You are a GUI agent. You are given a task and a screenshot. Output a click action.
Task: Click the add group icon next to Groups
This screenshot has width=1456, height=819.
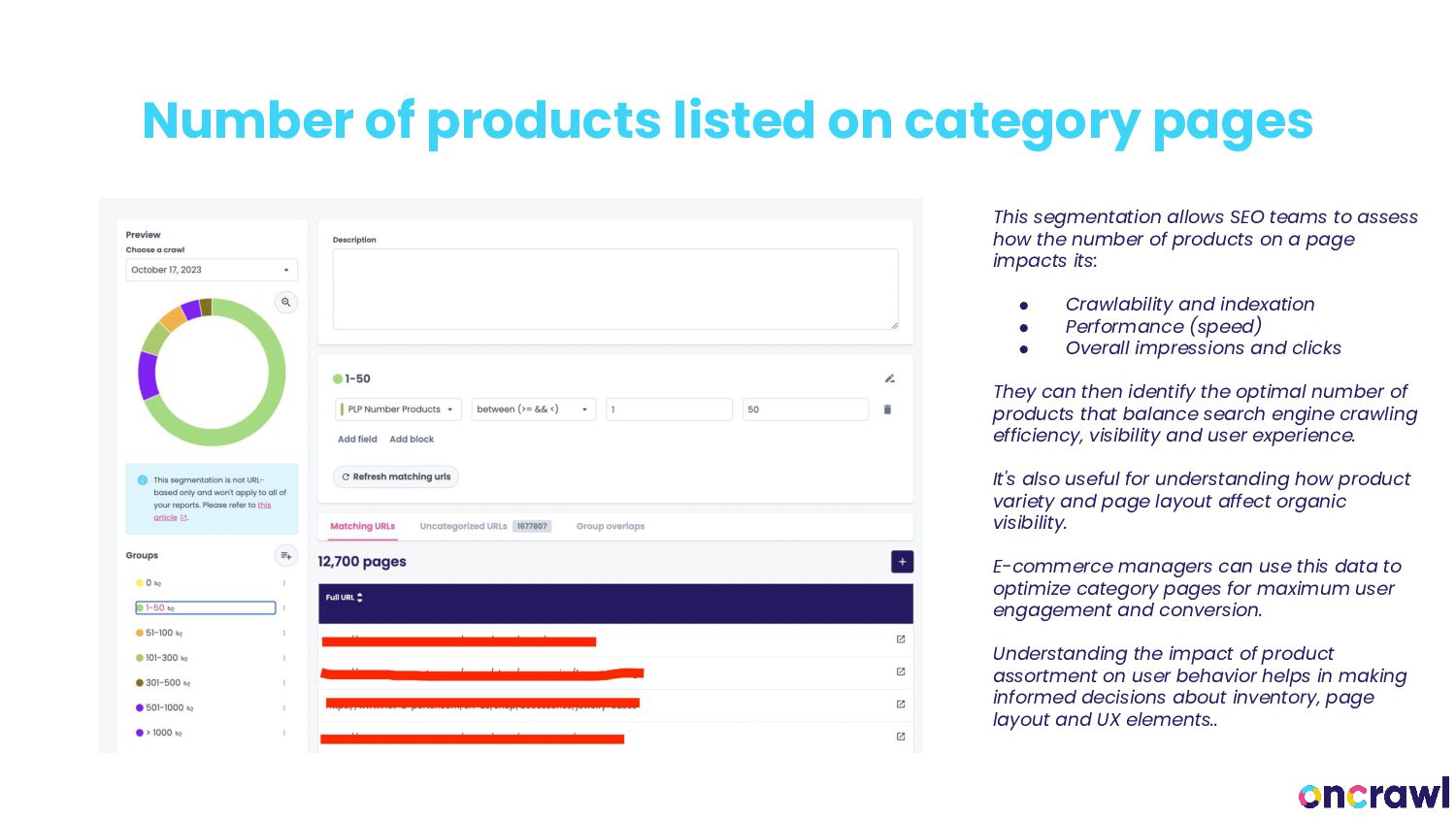point(285,556)
